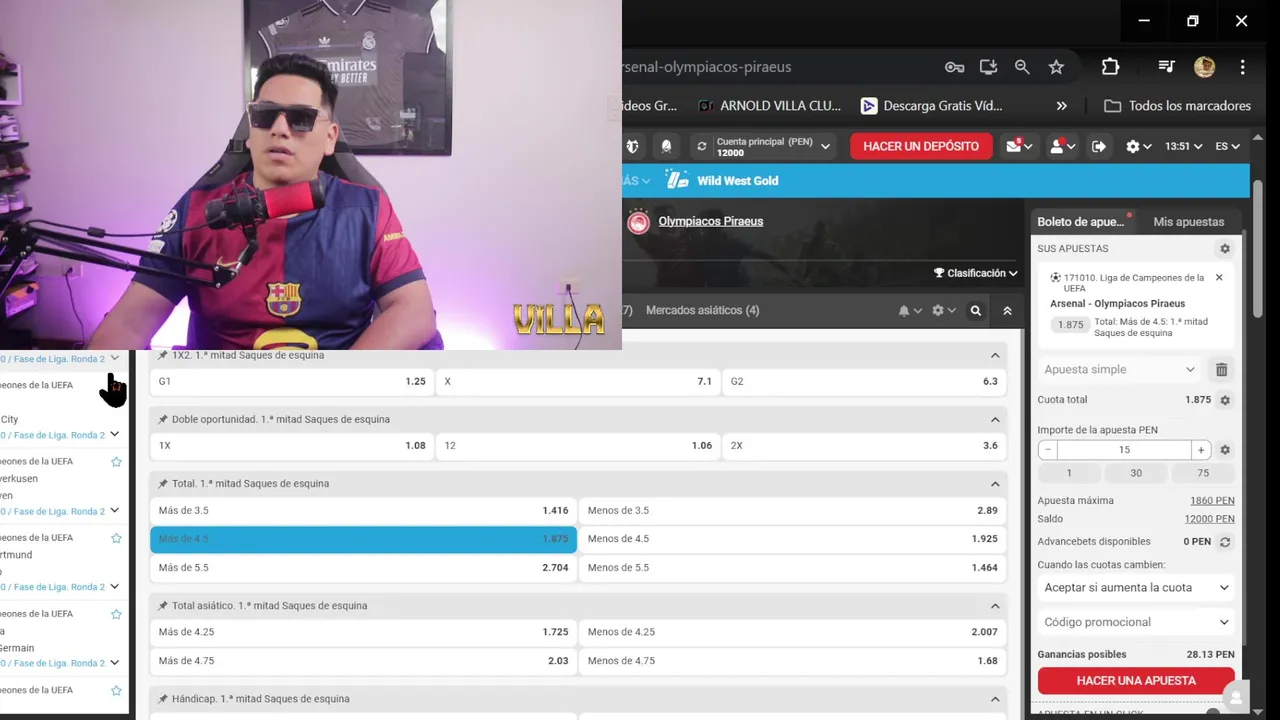Open the market search magnifier icon

[x=976, y=311]
